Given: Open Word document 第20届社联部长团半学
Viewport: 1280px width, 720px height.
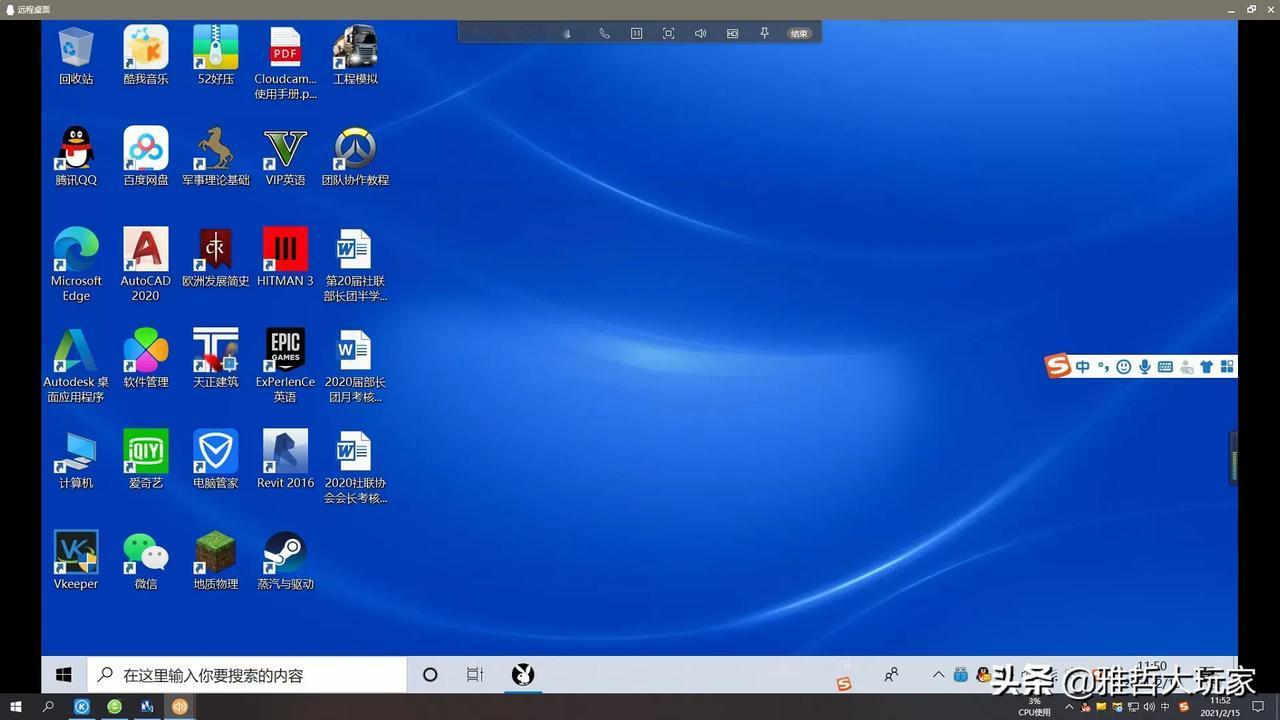Looking at the screenshot, I should click(355, 265).
